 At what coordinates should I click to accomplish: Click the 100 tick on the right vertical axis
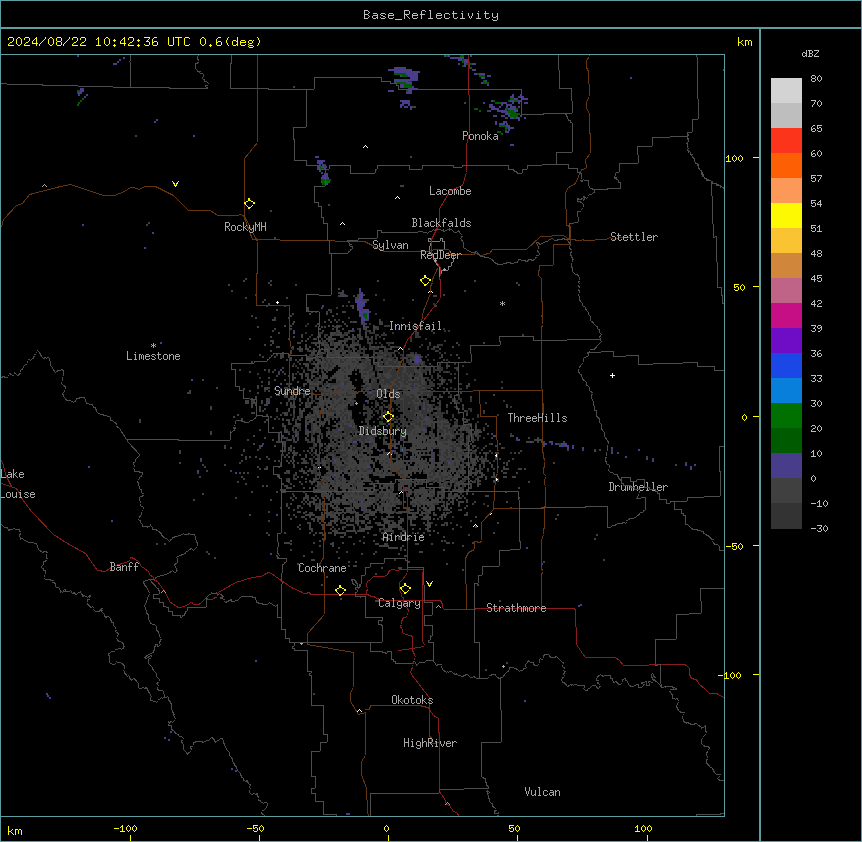(x=734, y=158)
